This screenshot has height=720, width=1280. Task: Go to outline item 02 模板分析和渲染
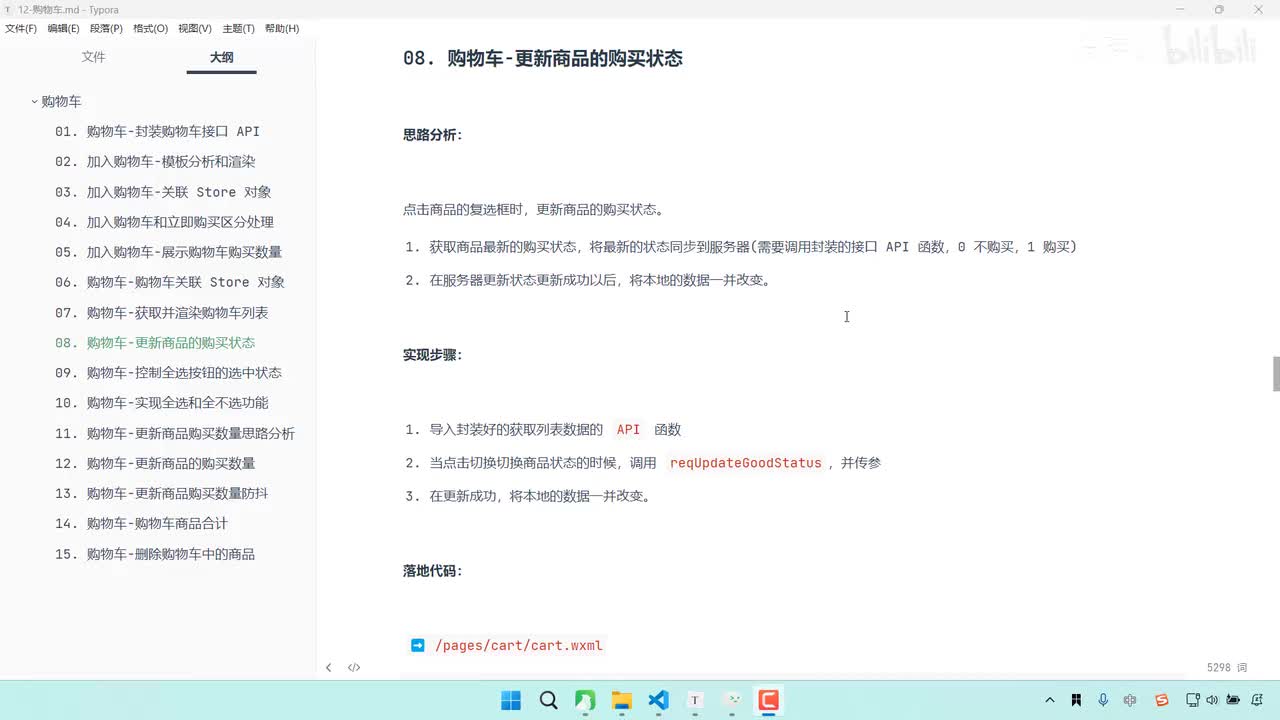coord(155,161)
